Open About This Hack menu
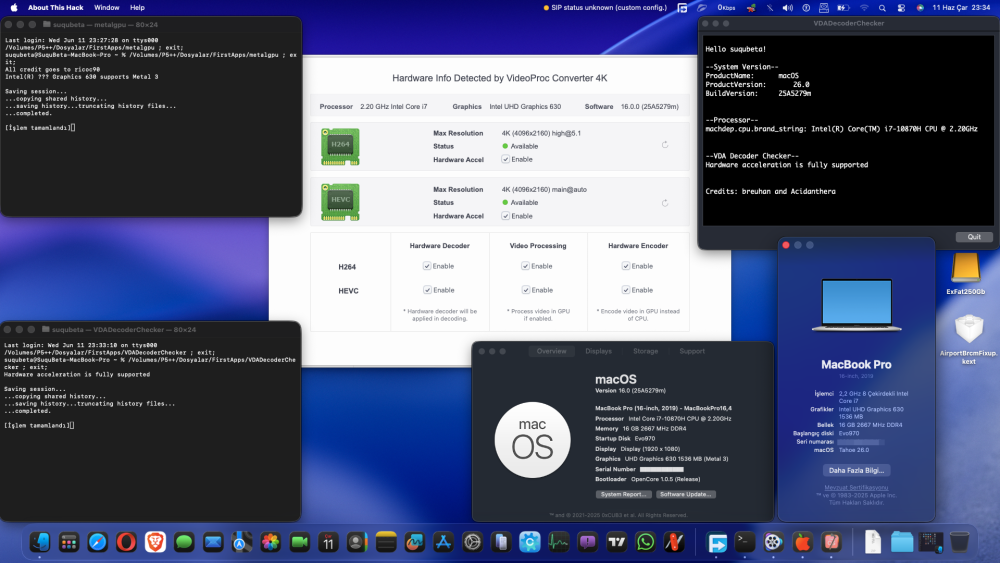Image resolution: width=1000 pixels, height=563 pixels. pyautogui.click(x=55, y=8)
